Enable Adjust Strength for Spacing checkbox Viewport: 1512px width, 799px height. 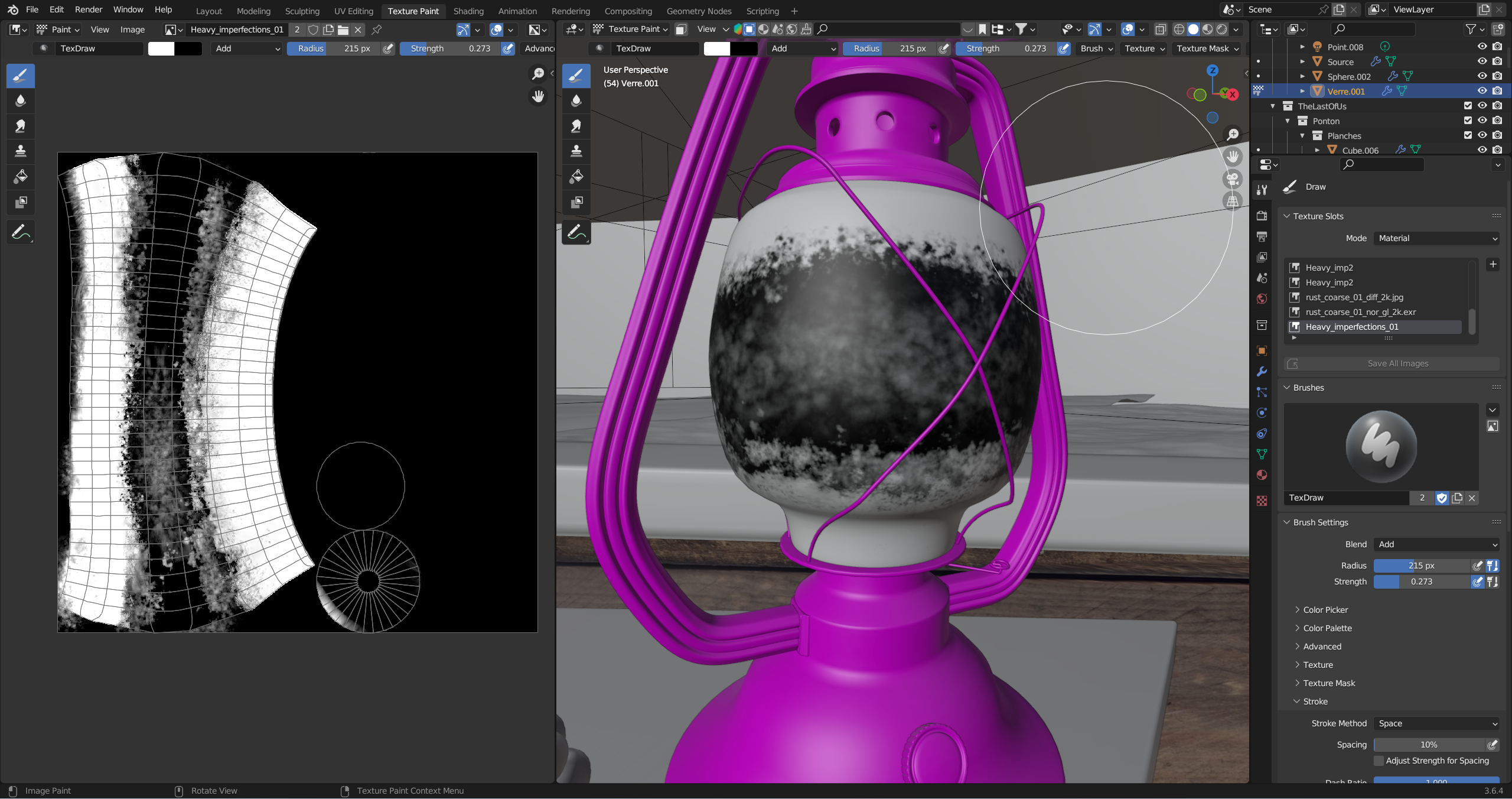pyautogui.click(x=1379, y=761)
